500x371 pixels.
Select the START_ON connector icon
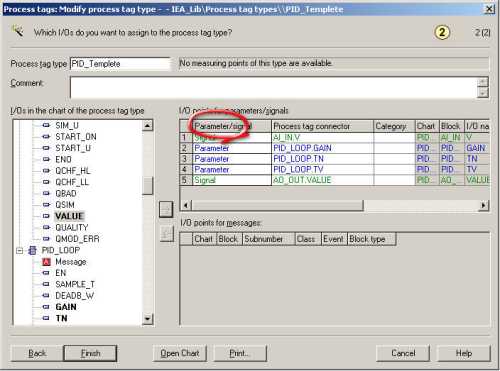(x=46, y=137)
